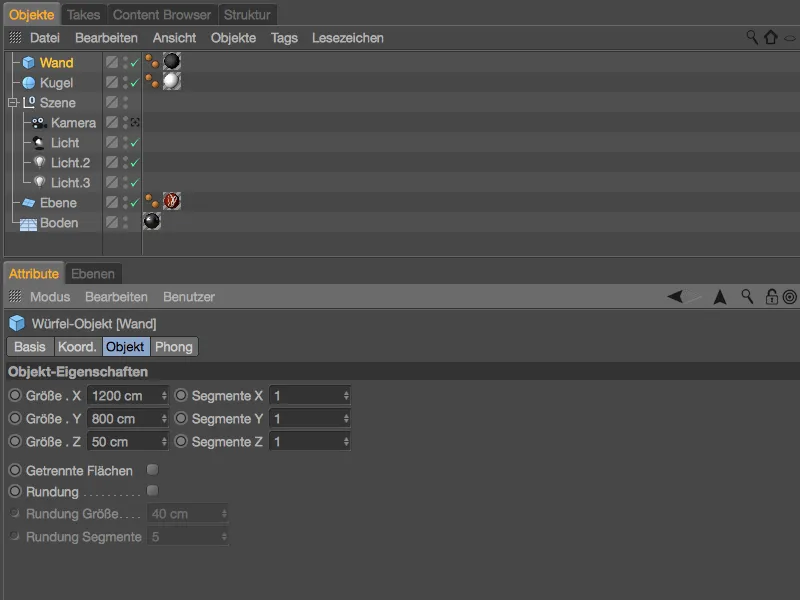Toggle Wand enabled green checkmark

point(135,63)
